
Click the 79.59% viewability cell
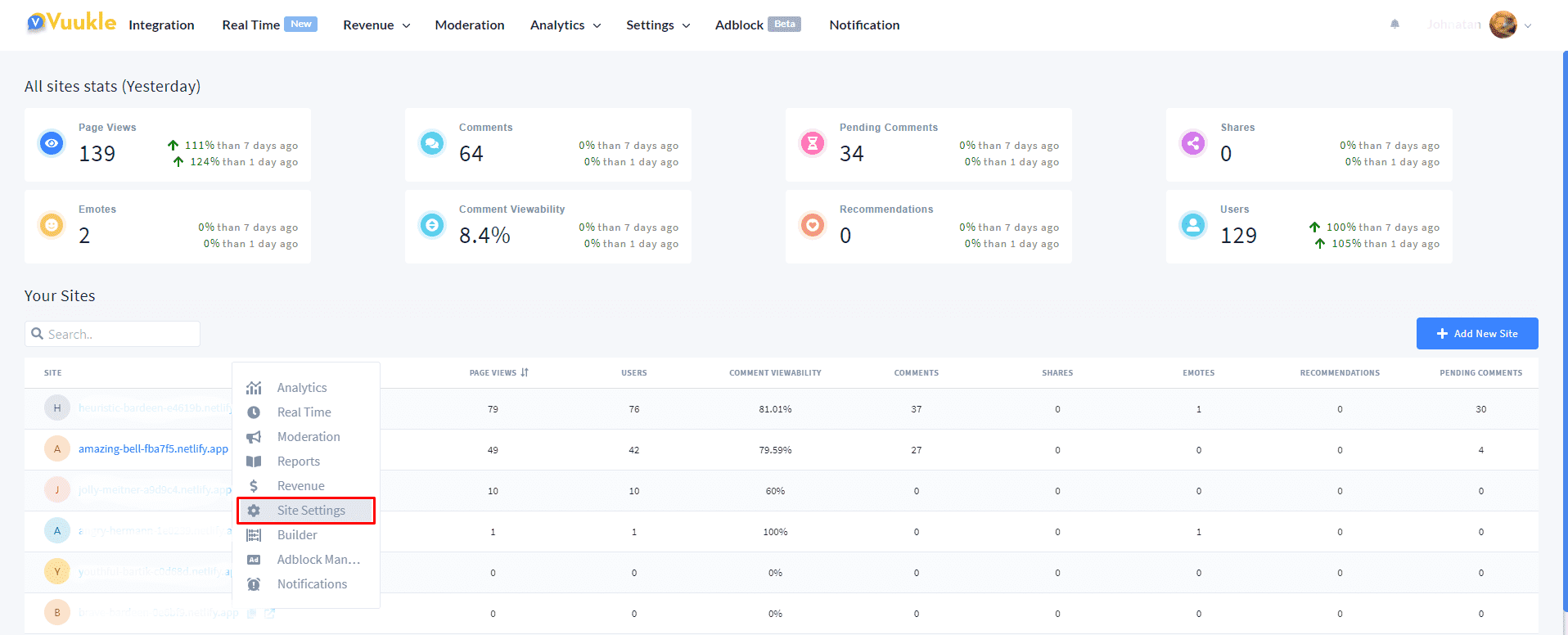tap(775, 450)
